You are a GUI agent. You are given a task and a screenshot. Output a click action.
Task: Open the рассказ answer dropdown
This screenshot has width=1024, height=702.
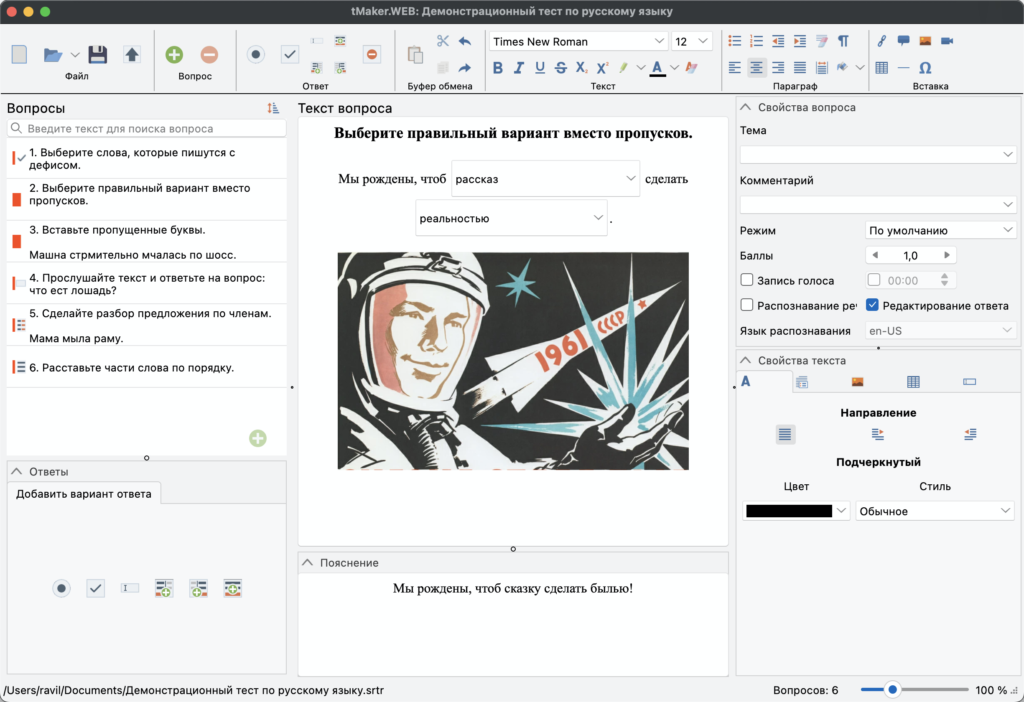545,179
